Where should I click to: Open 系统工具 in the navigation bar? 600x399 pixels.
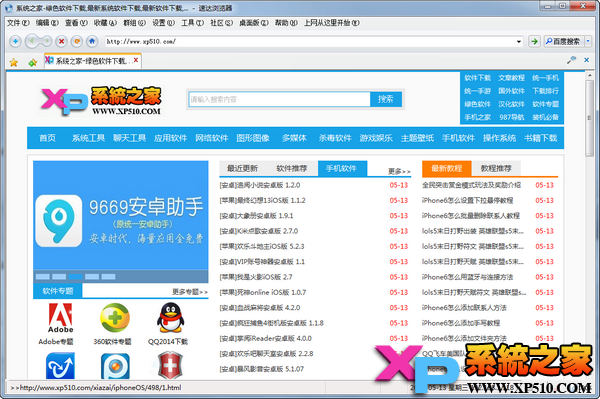pos(88,138)
